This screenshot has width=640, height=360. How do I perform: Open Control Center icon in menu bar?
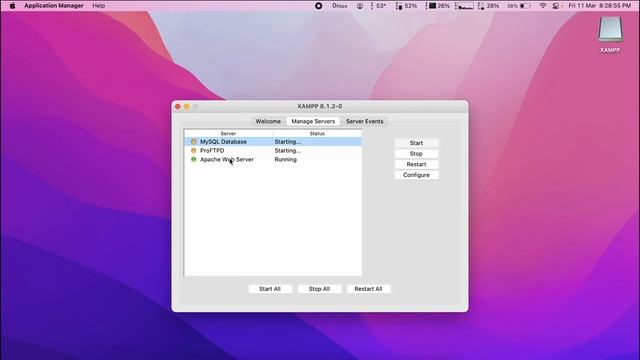556,6
